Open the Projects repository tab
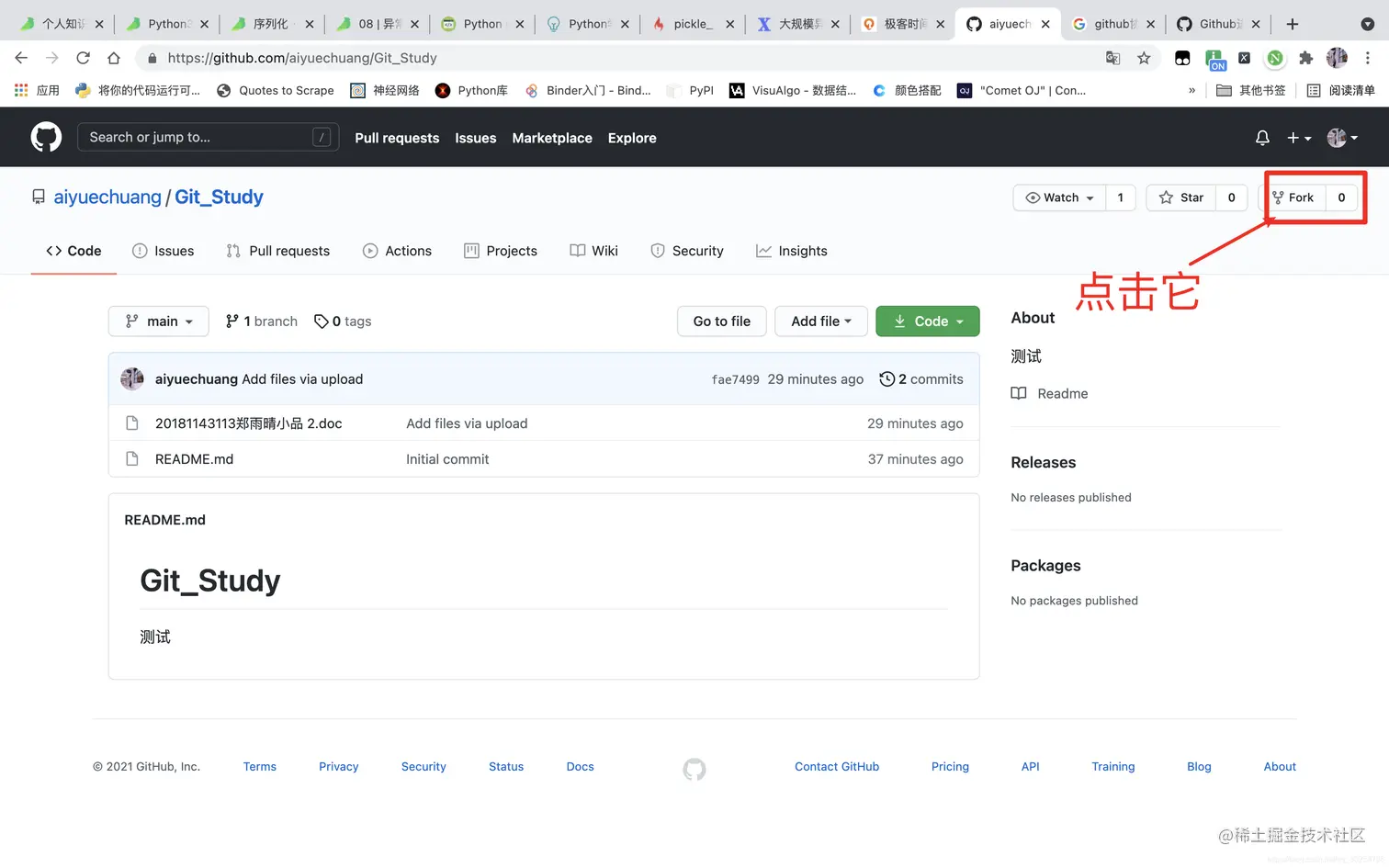Screen dimensions: 1389x868 point(501,251)
